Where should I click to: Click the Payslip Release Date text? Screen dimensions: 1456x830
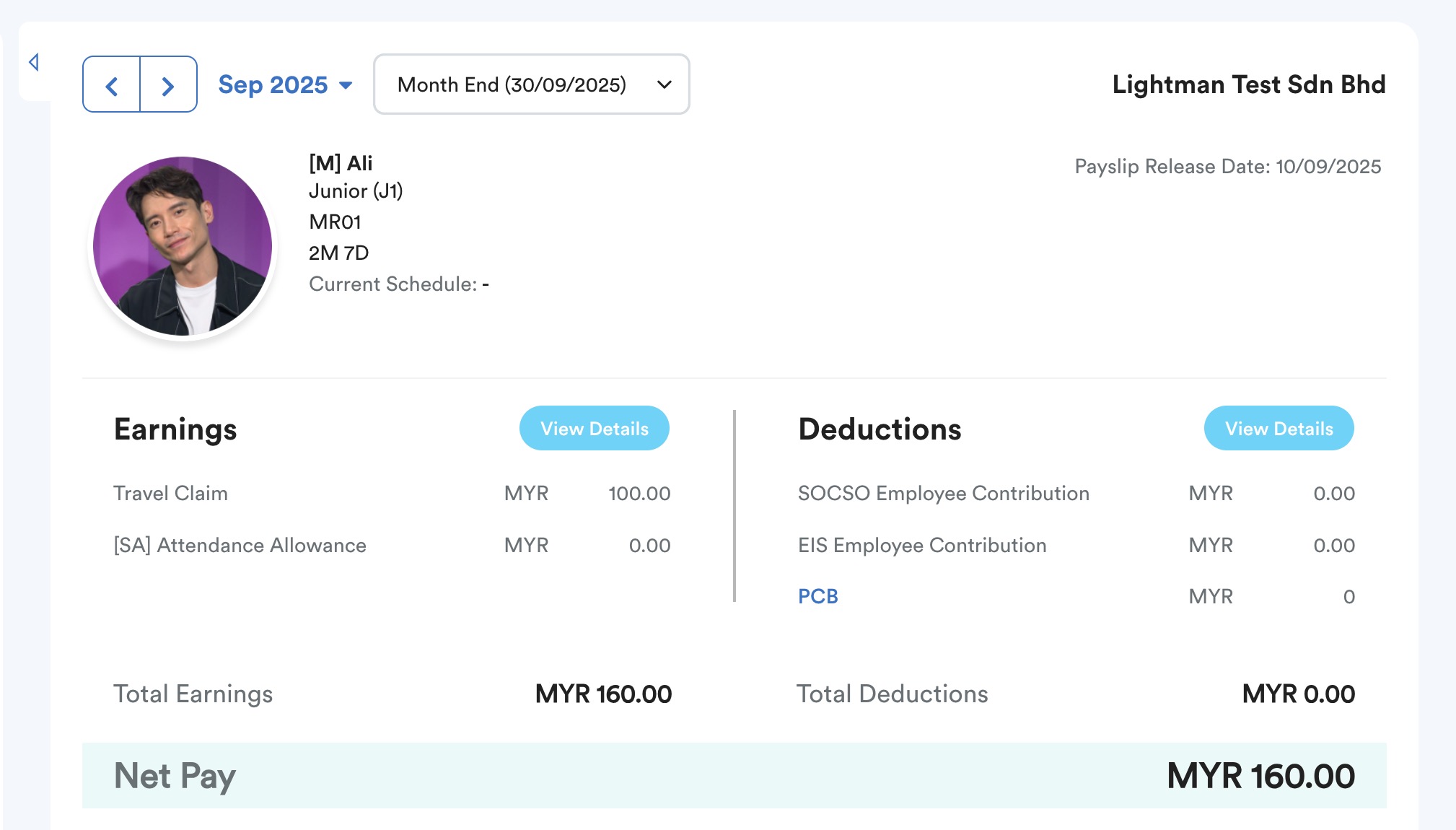[x=1227, y=167]
